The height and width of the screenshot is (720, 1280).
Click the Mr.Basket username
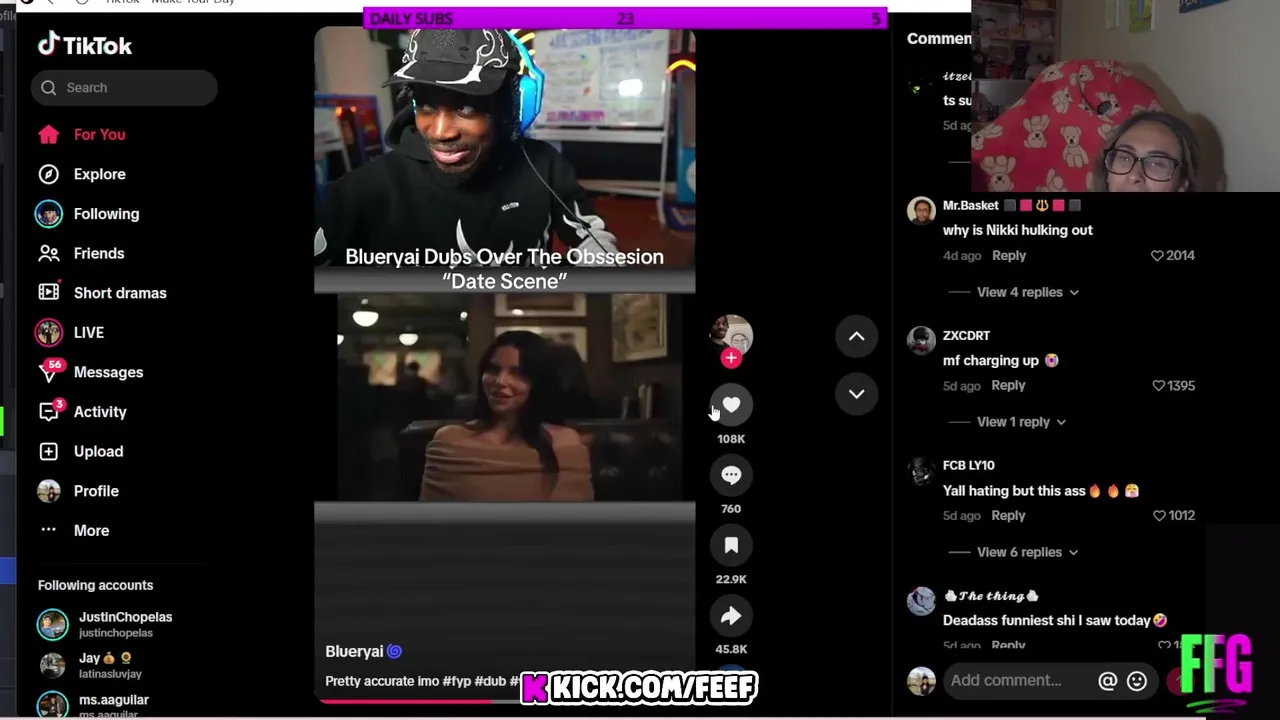pos(971,205)
